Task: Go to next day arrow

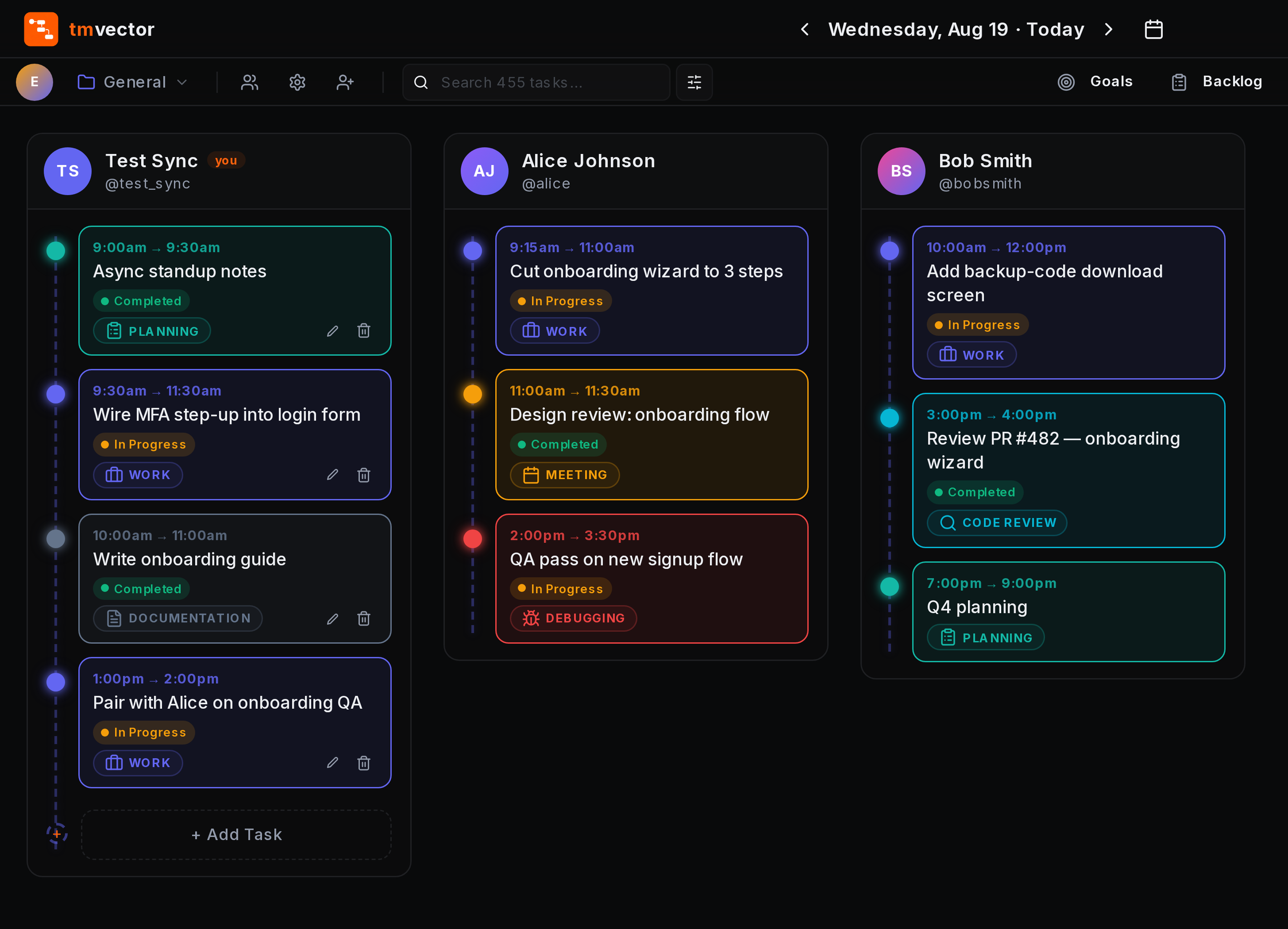Action: pyautogui.click(x=1108, y=29)
